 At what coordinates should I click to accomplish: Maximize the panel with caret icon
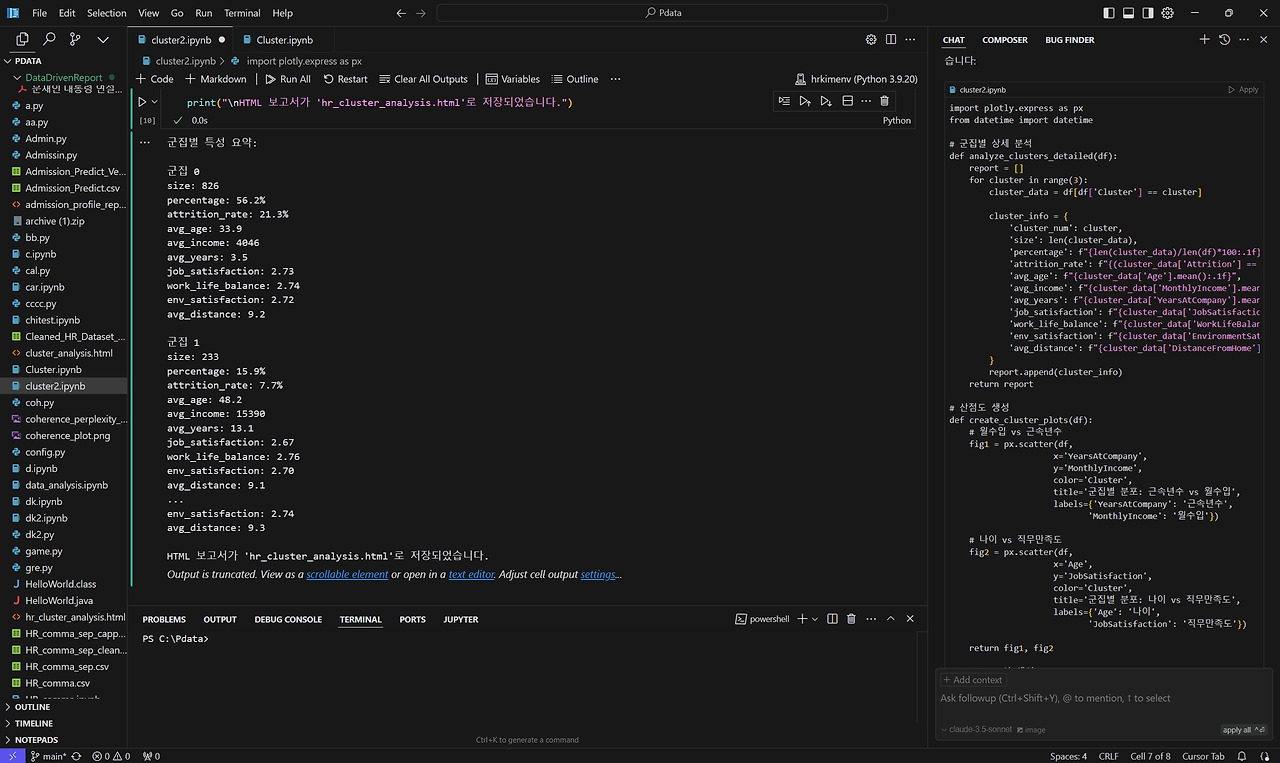890,619
